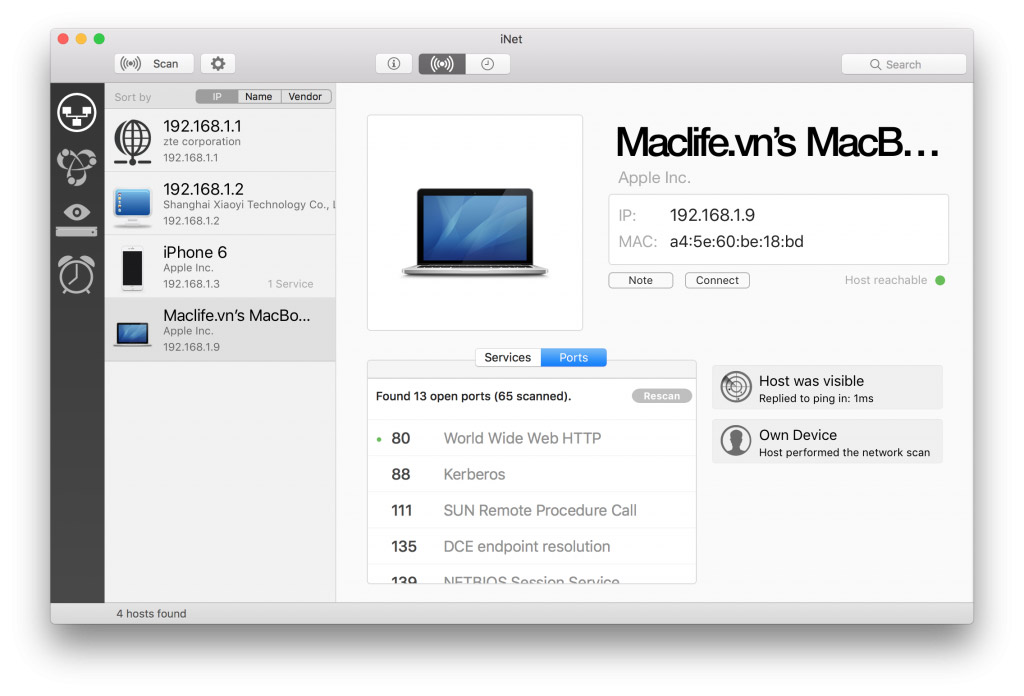1024x696 pixels.
Task: Click the Host reachable green indicator
Action: click(940, 280)
